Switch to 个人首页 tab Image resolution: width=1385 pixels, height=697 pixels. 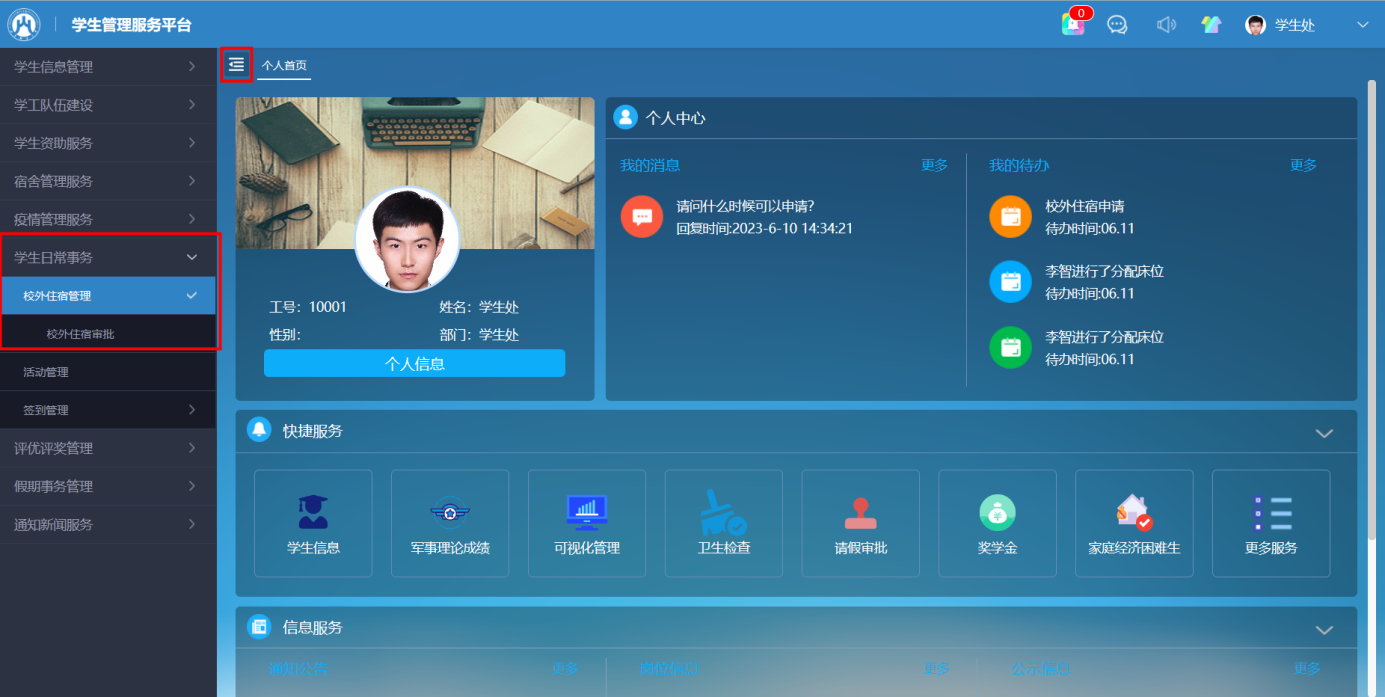pyautogui.click(x=284, y=66)
